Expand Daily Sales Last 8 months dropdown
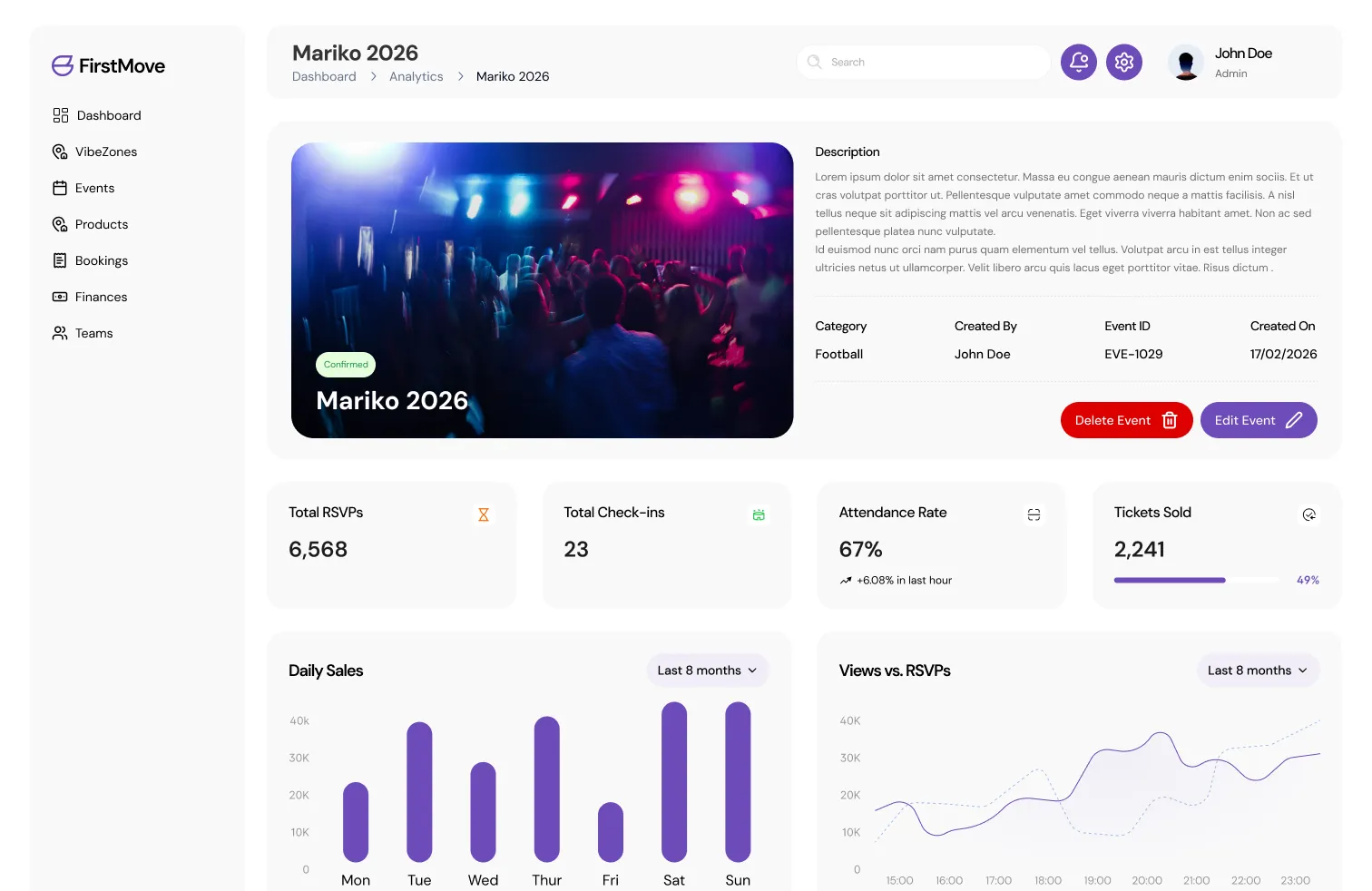Screen dimensions: 1372x891 [708, 671]
